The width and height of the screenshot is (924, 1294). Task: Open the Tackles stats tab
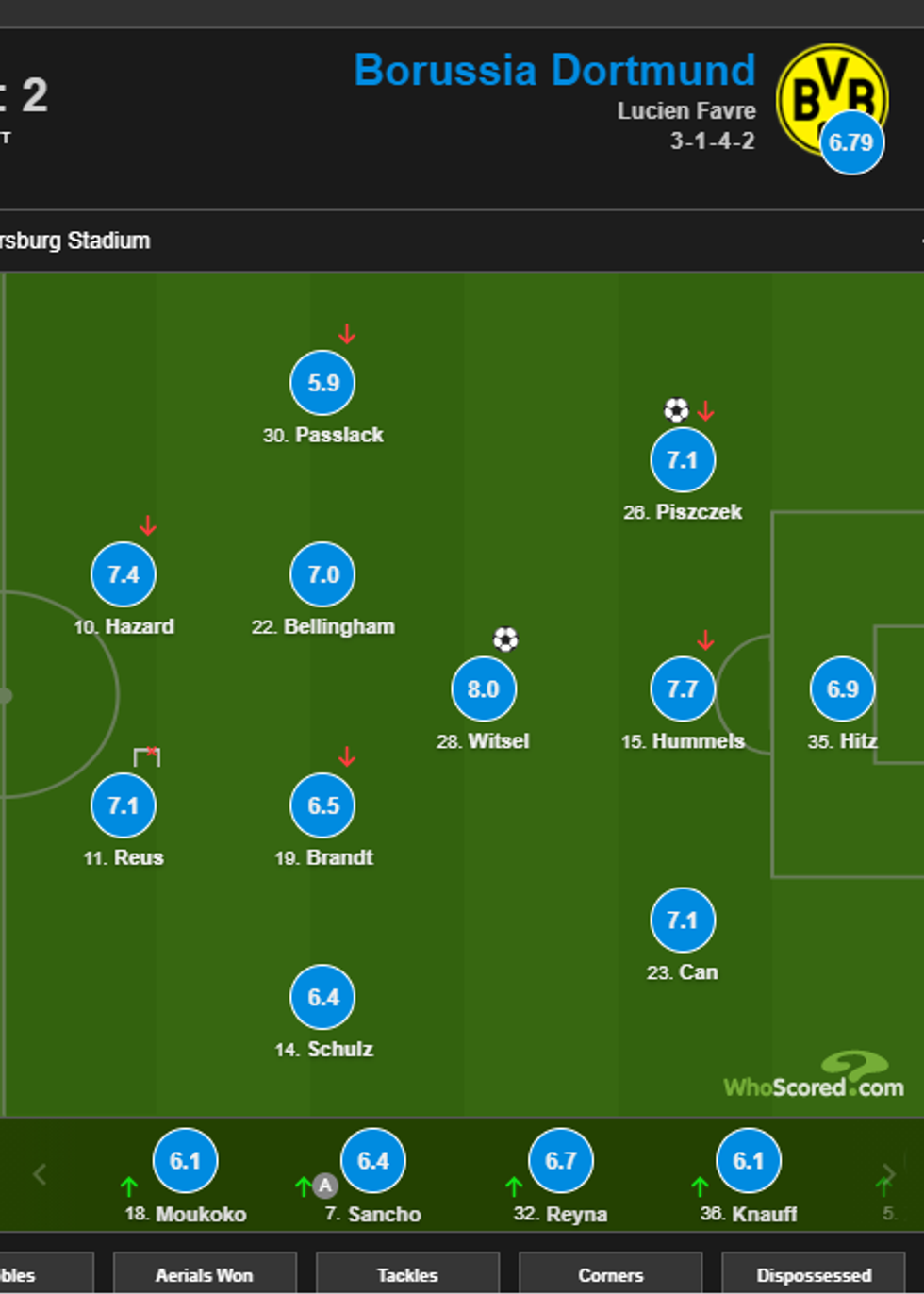click(407, 1275)
